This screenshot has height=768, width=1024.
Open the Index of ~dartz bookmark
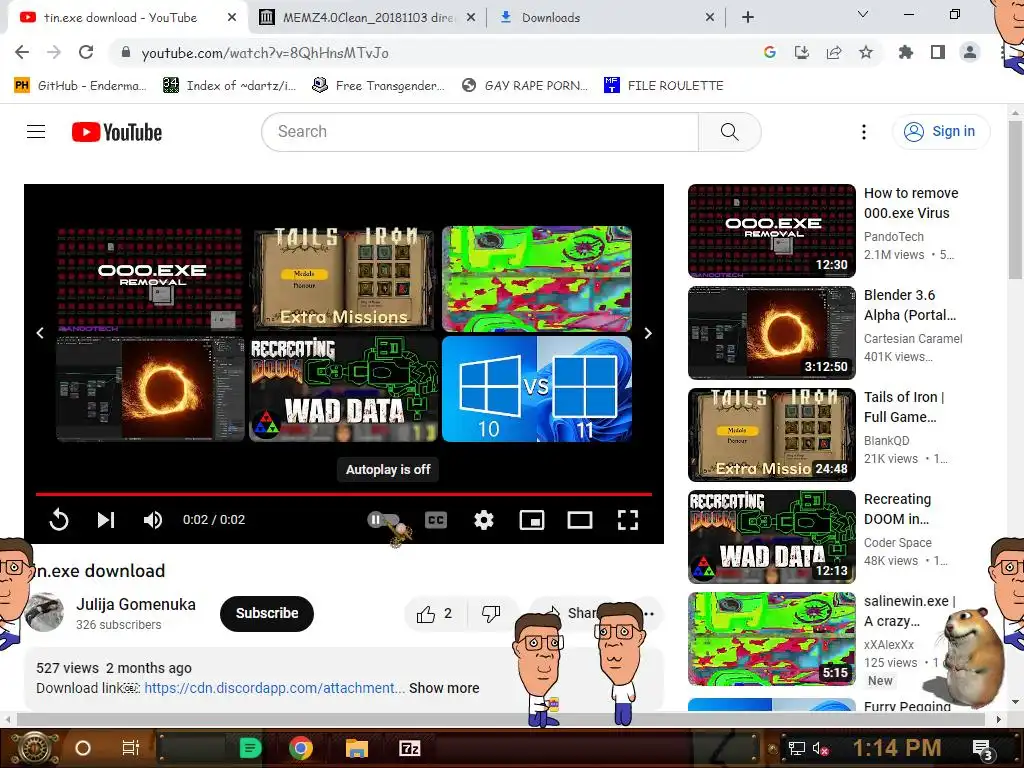229,86
